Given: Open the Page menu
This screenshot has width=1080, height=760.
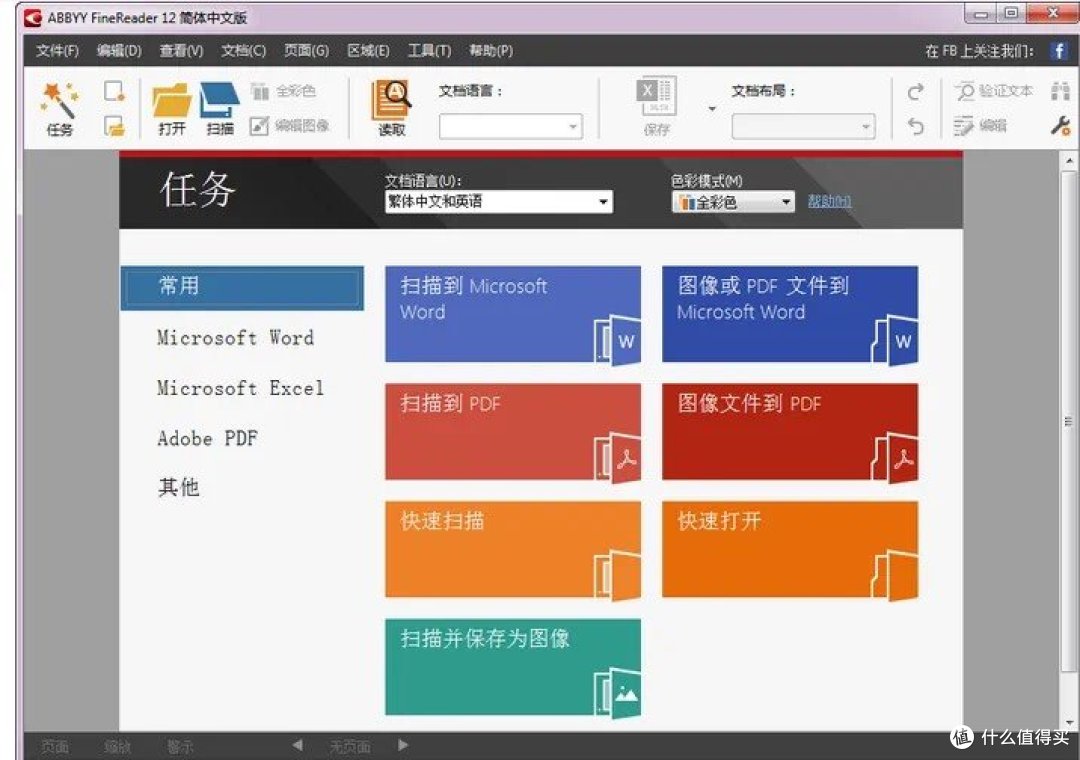Looking at the screenshot, I should (x=307, y=50).
